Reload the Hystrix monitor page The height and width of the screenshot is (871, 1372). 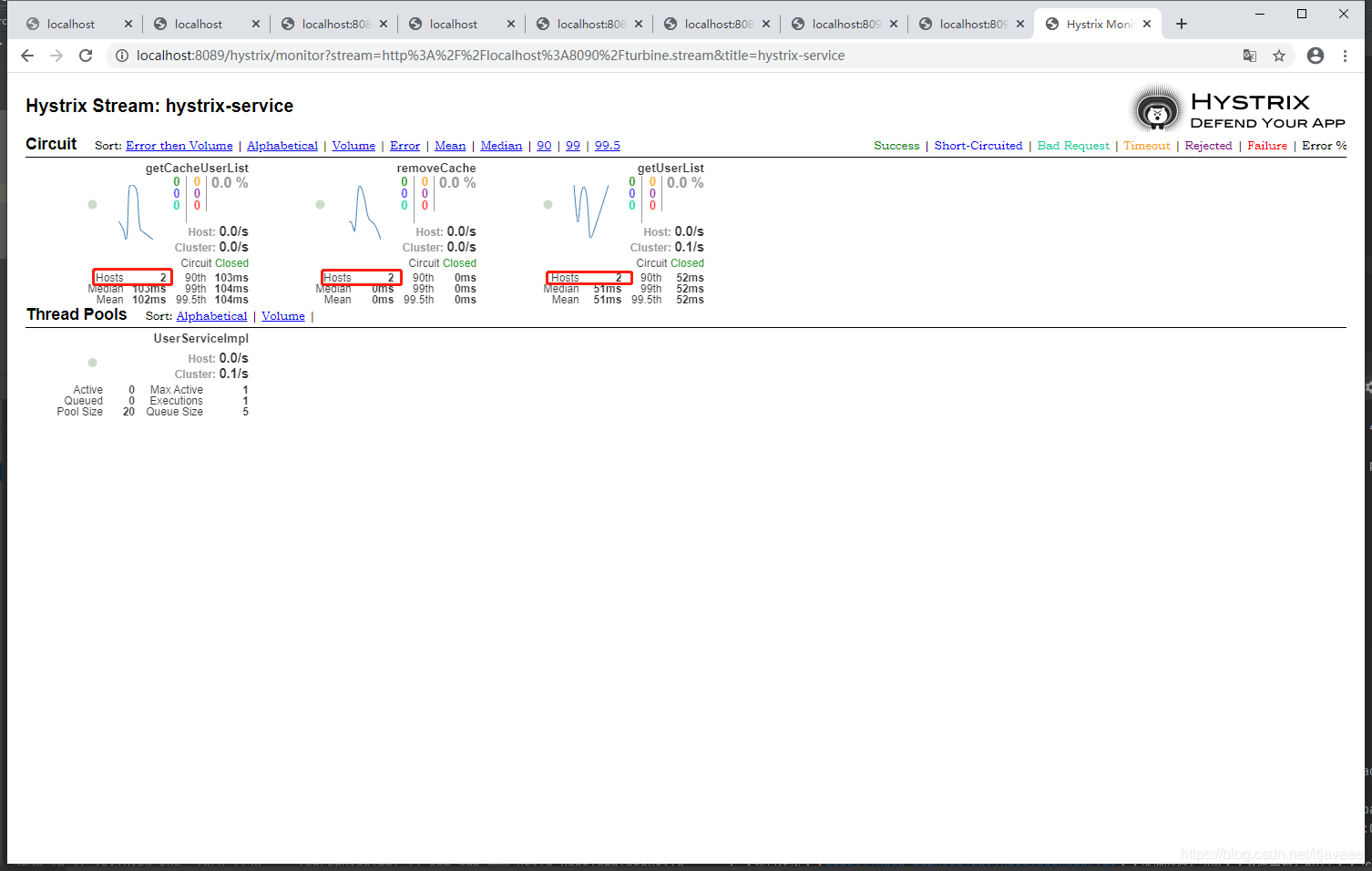tap(86, 56)
